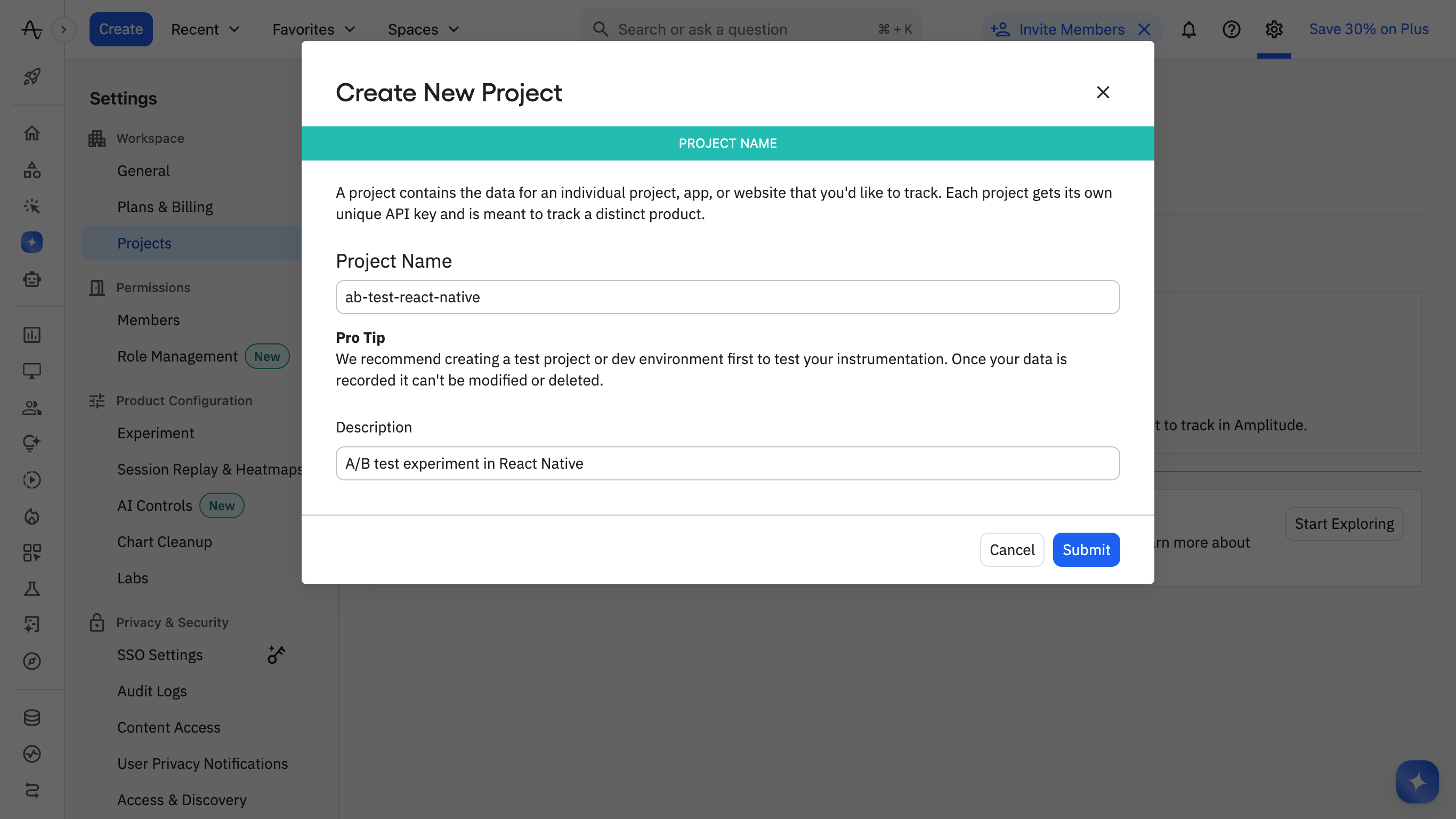Open the getting started rocket icon
Viewport: 1456px width, 819px height.
tap(32, 77)
